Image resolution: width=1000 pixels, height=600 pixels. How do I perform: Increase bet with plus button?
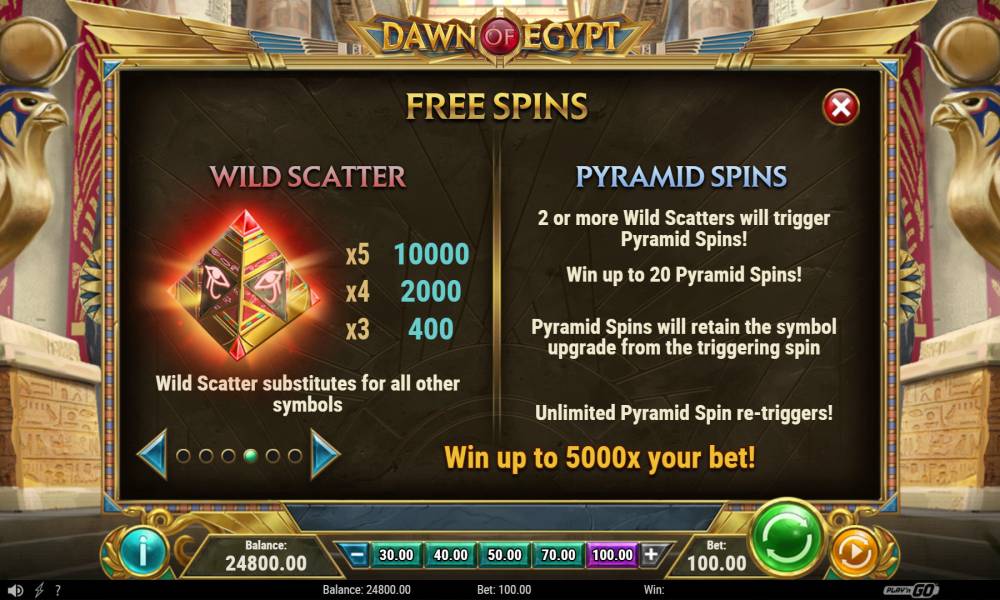click(x=651, y=555)
